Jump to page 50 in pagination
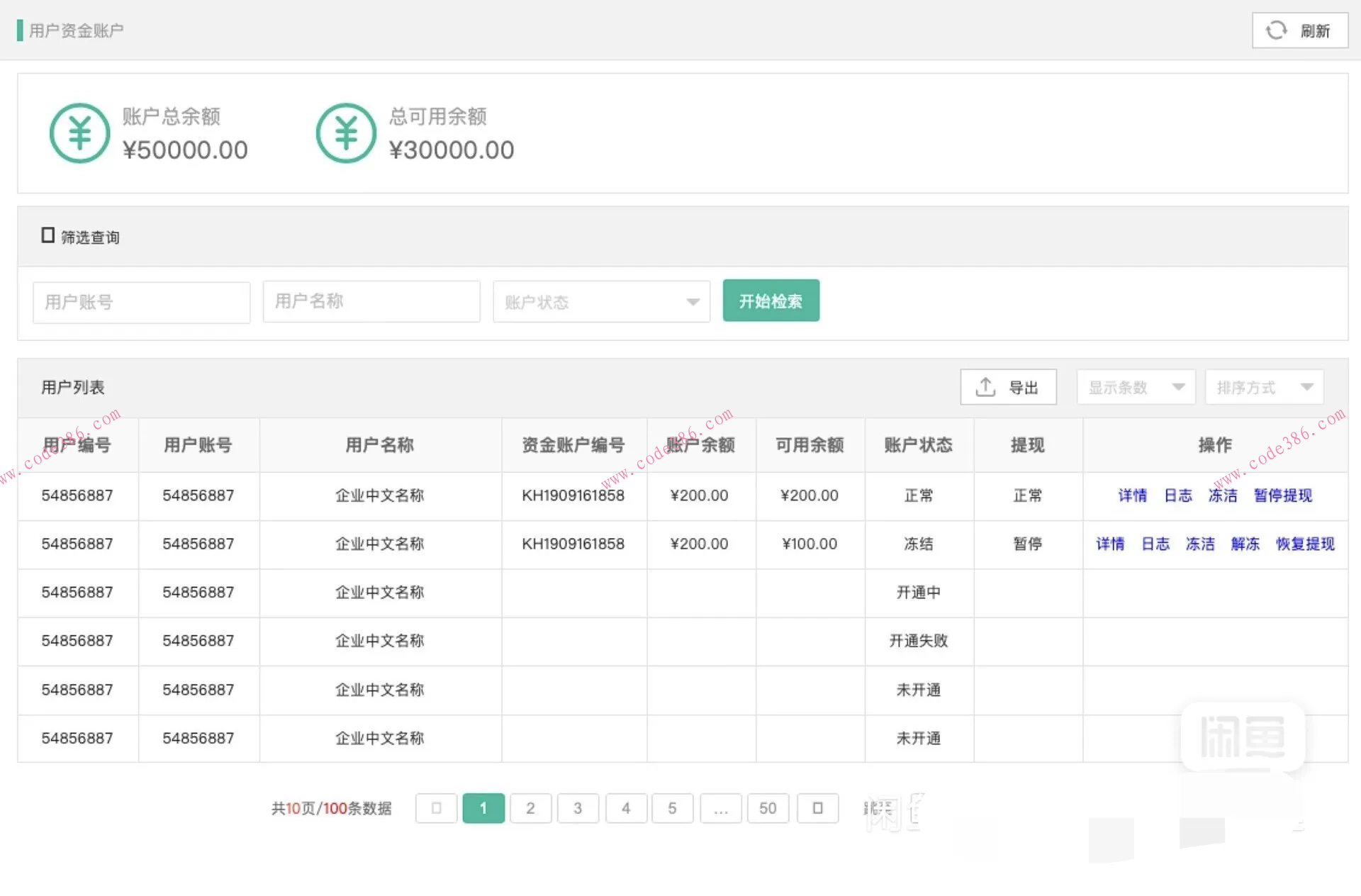Image resolution: width=1361 pixels, height=896 pixels. click(x=767, y=808)
